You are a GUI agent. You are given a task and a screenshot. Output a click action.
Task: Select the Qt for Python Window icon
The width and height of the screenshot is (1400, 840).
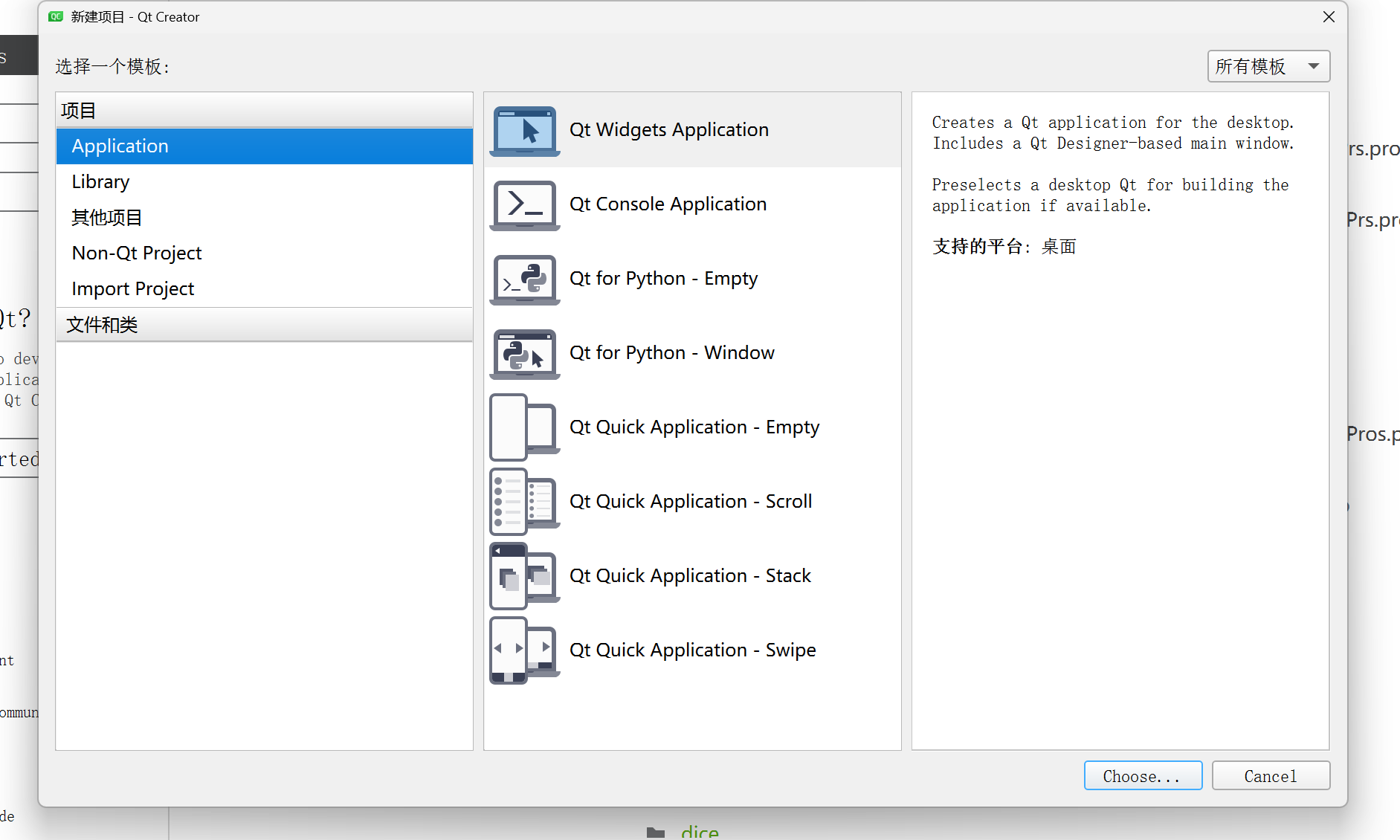tap(524, 354)
